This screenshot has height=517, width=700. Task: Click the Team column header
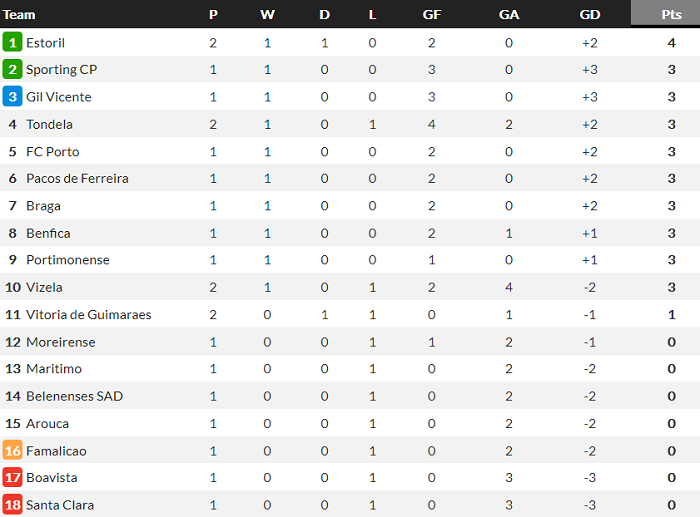coord(20,14)
